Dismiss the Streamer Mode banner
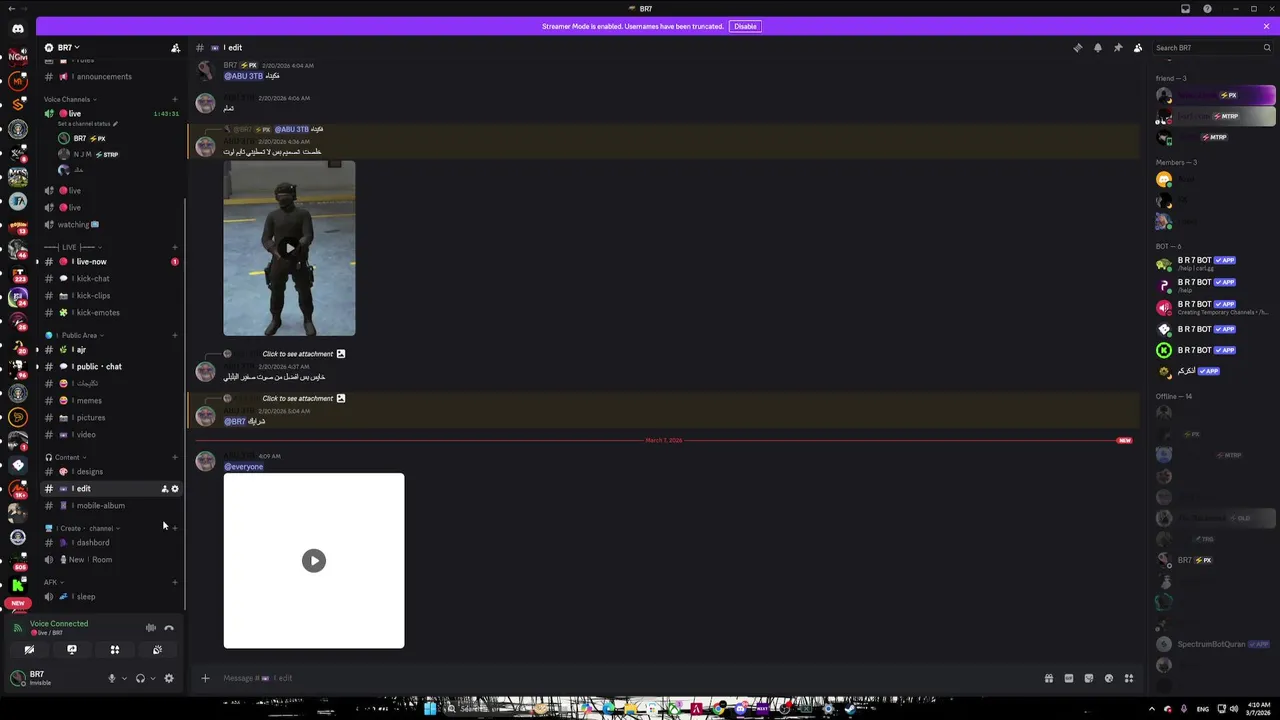 point(1266,26)
